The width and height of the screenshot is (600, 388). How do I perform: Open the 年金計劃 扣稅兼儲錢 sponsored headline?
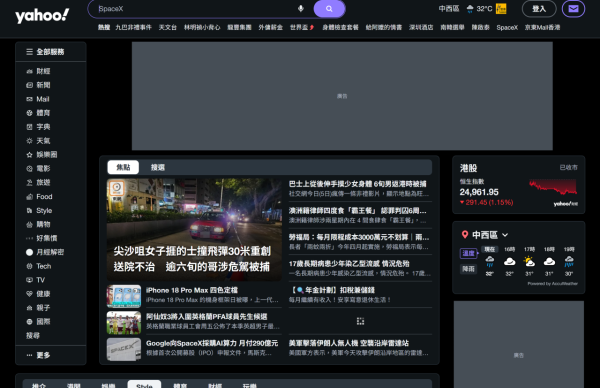coord(332,290)
